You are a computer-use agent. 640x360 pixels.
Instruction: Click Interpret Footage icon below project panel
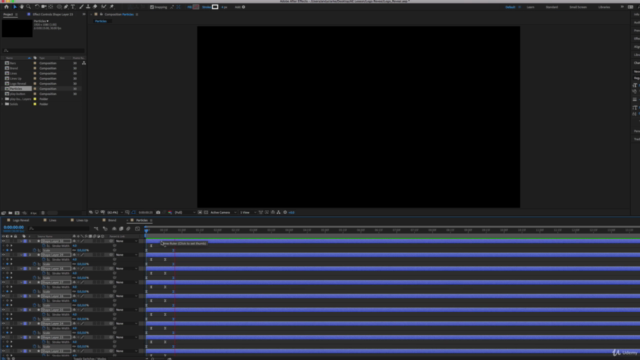[4, 213]
